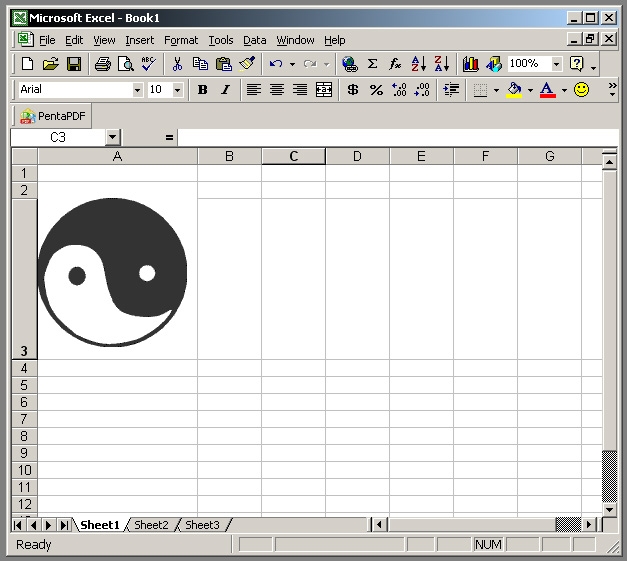Apply the yellow Fill Color bucket
This screenshot has width=627, height=561.
tap(514, 90)
